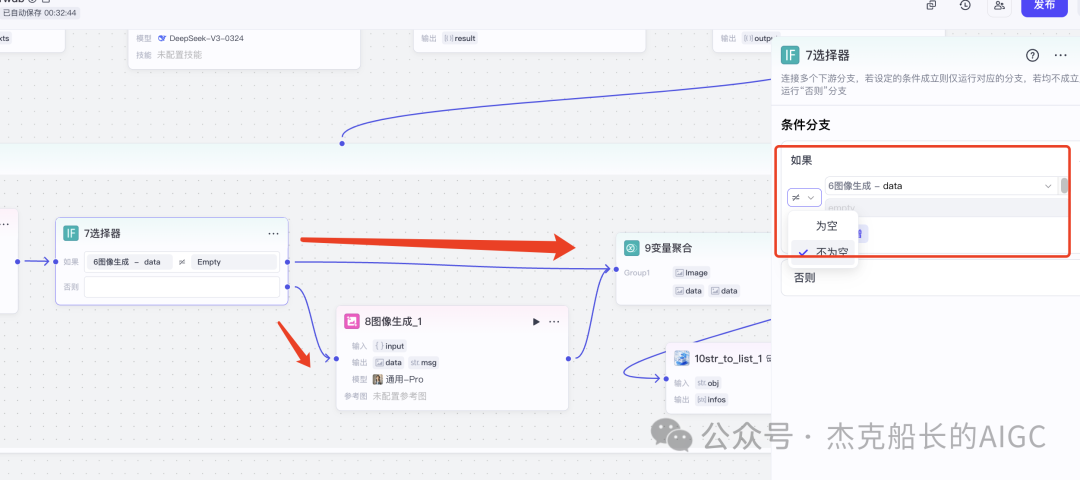Image resolution: width=1080 pixels, height=480 pixels.
Task: Open the ≠ operator dropdown
Action: tap(804, 198)
